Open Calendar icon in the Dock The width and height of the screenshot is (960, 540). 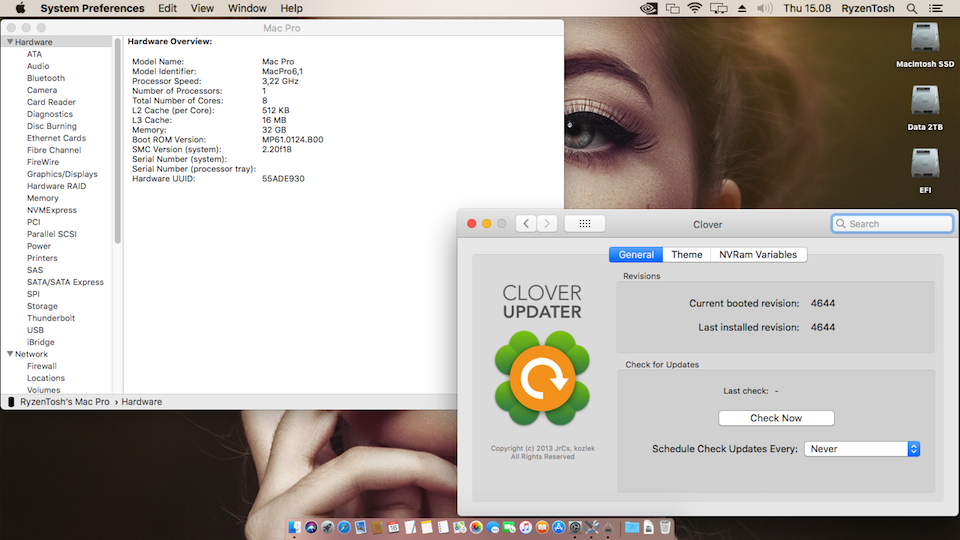(x=394, y=527)
